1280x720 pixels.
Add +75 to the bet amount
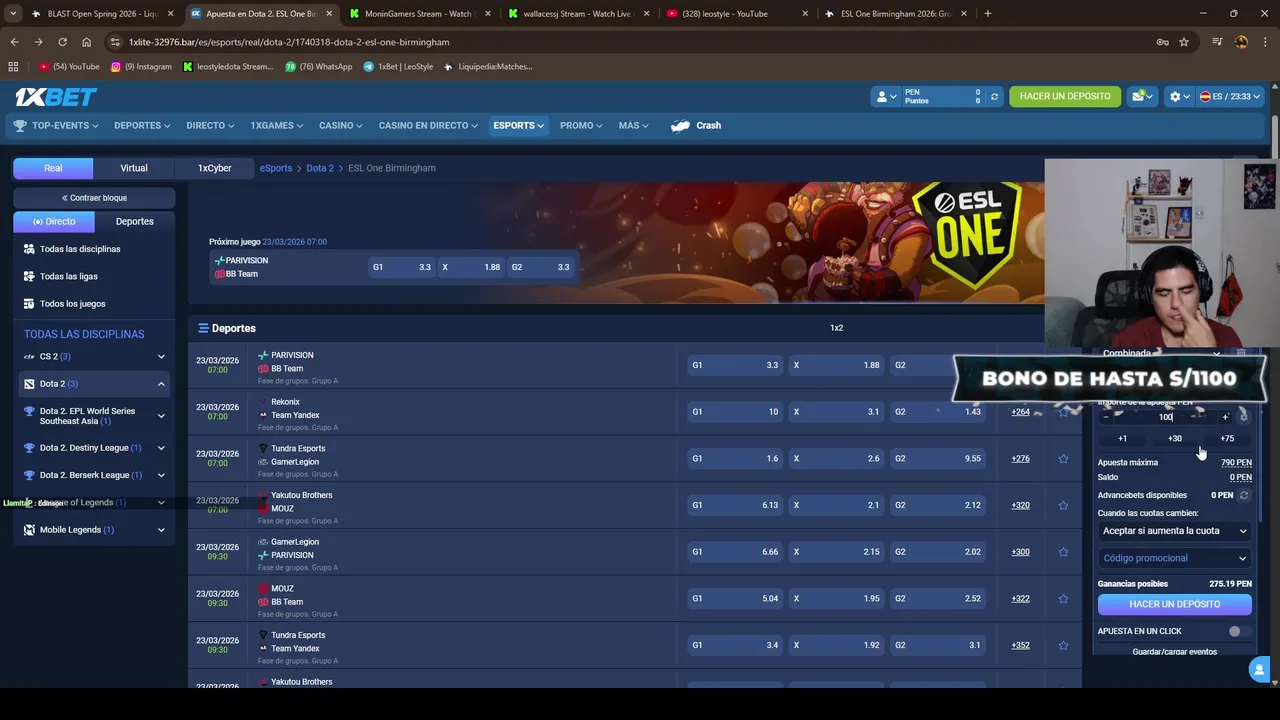click(x=1227, y=438)
